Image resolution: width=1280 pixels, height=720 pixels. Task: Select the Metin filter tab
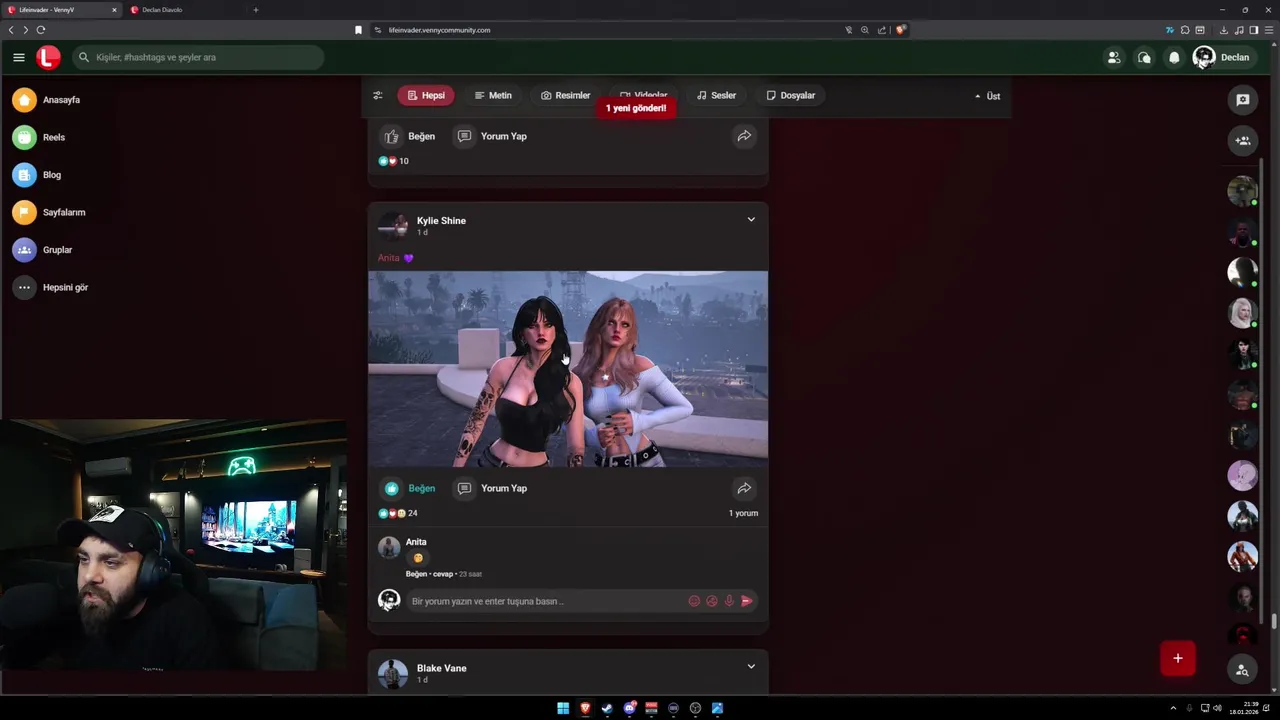[493, 95]
